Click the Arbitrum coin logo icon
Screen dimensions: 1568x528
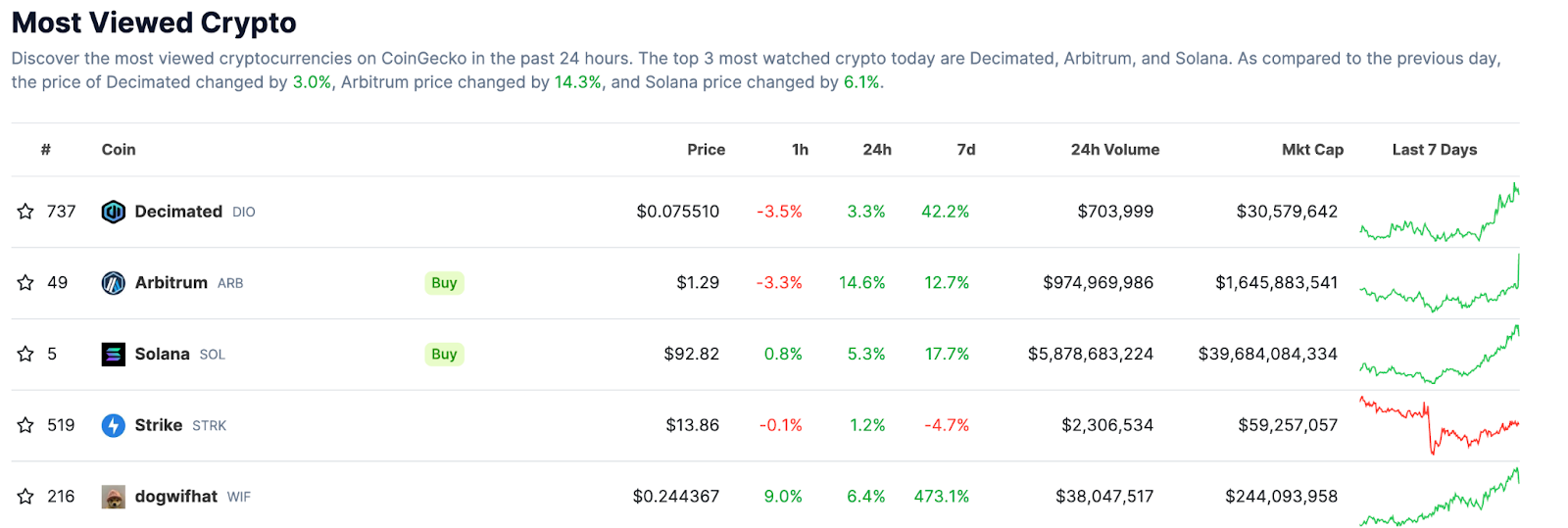click(114, 283)
